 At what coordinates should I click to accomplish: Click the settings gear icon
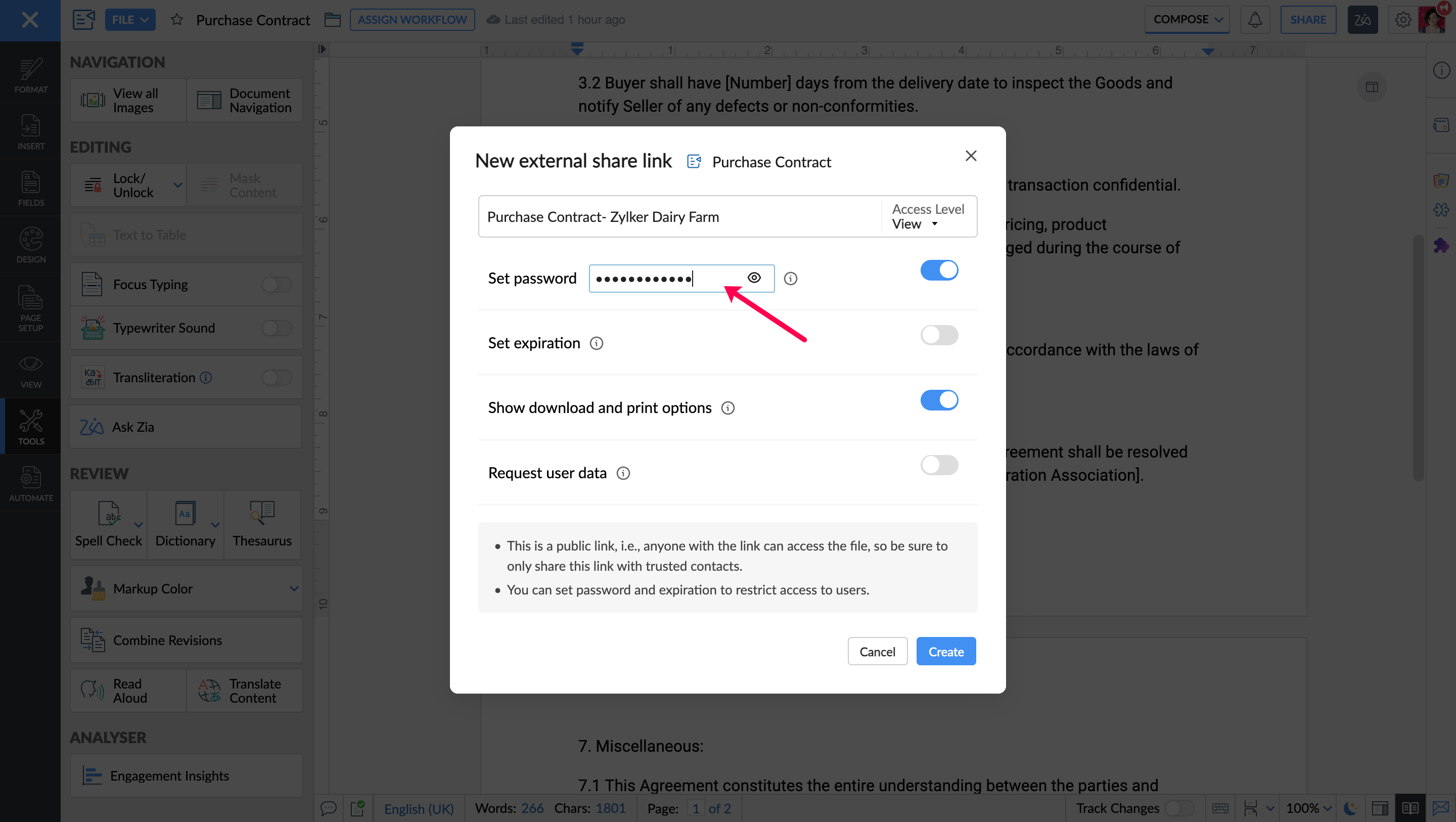1402,20
